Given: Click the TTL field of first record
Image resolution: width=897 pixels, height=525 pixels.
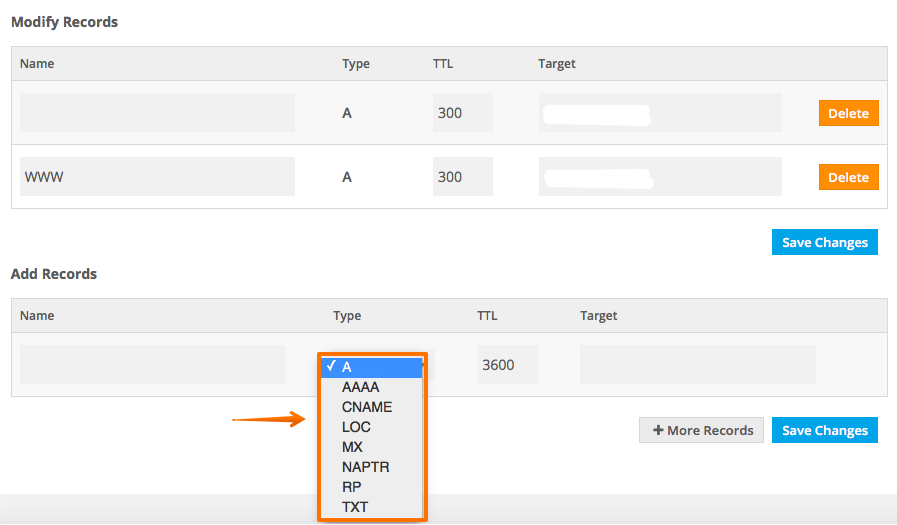Looking at the screenshot, I should [x=462, y=113].
